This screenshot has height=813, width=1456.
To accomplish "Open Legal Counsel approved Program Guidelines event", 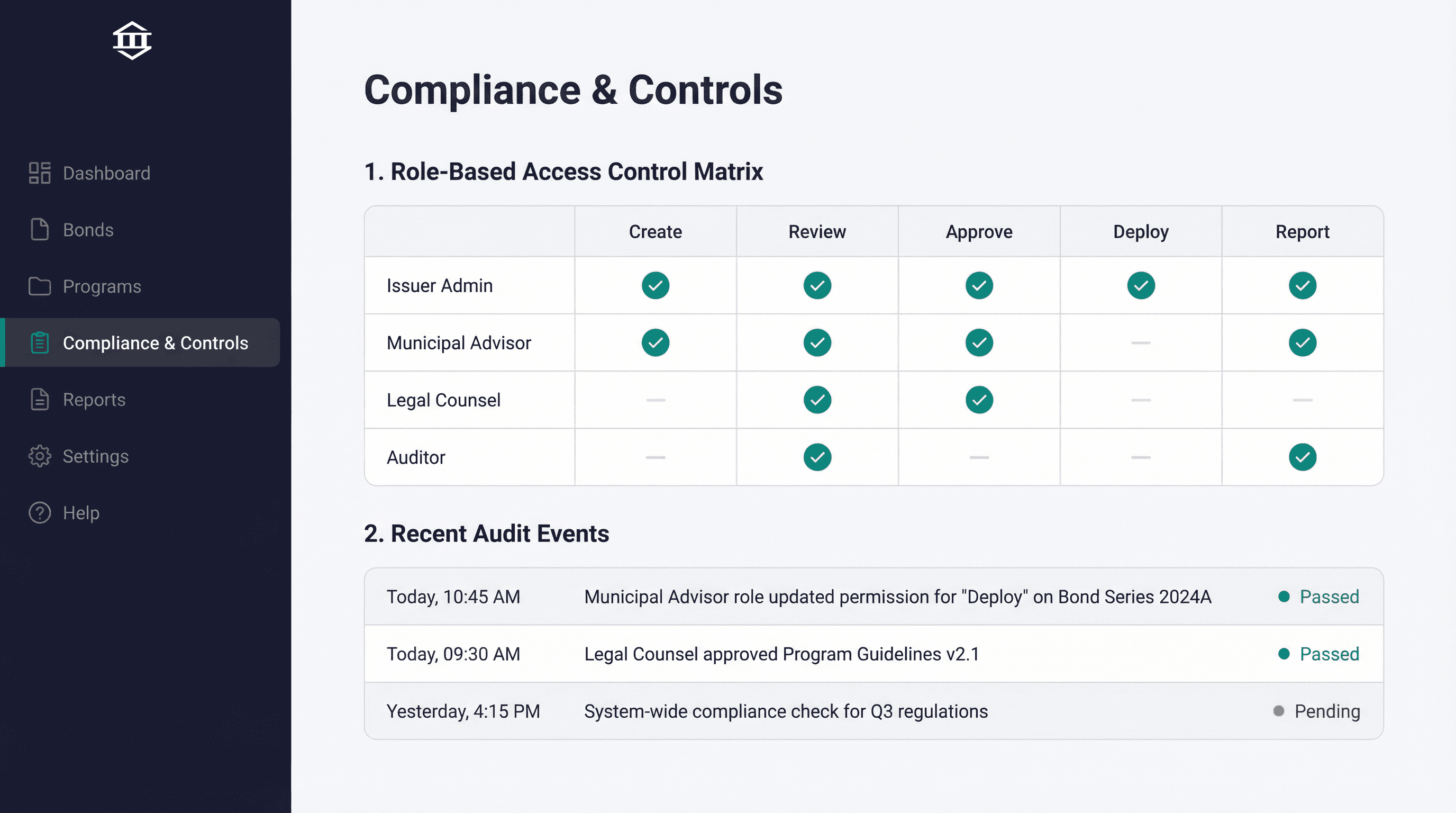I will (x=874, y=654).
